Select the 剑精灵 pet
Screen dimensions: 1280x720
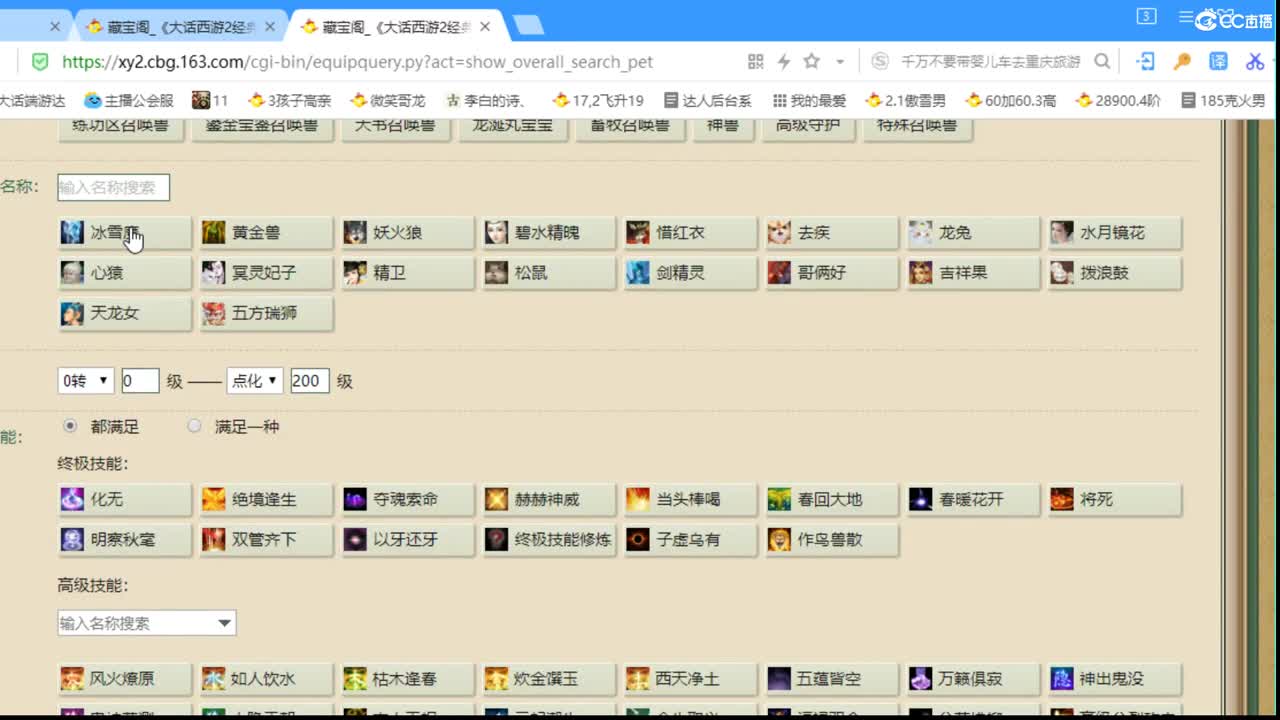pos(690,273)
